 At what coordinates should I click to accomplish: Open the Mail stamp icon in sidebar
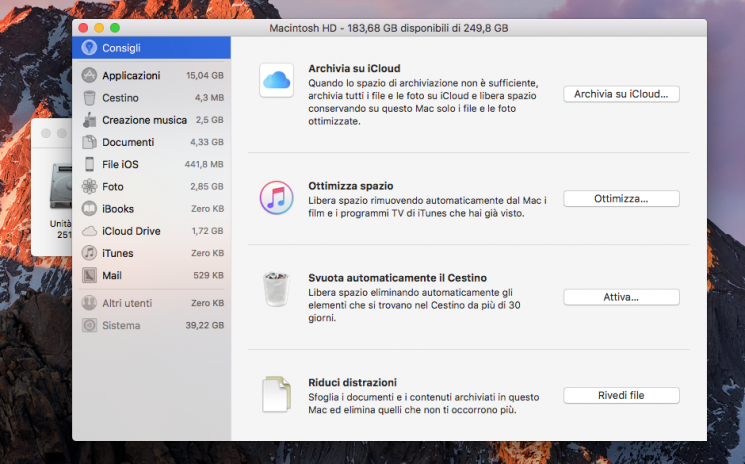(90, 275)
